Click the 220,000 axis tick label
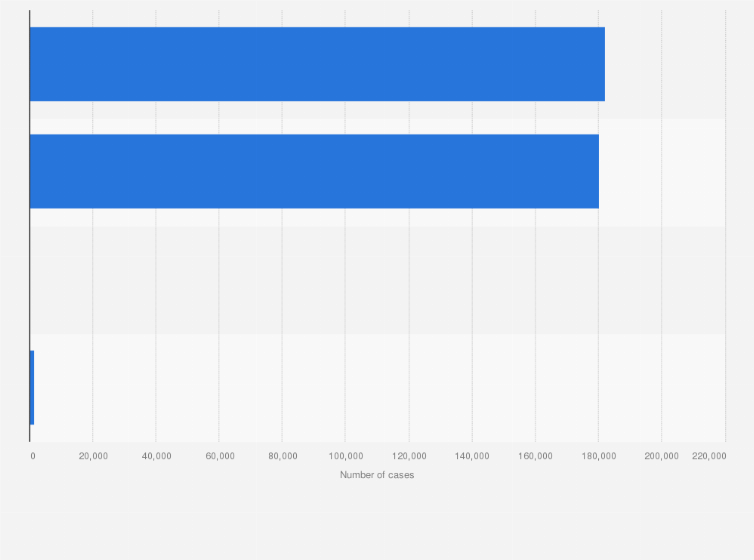 click(709, 456)
